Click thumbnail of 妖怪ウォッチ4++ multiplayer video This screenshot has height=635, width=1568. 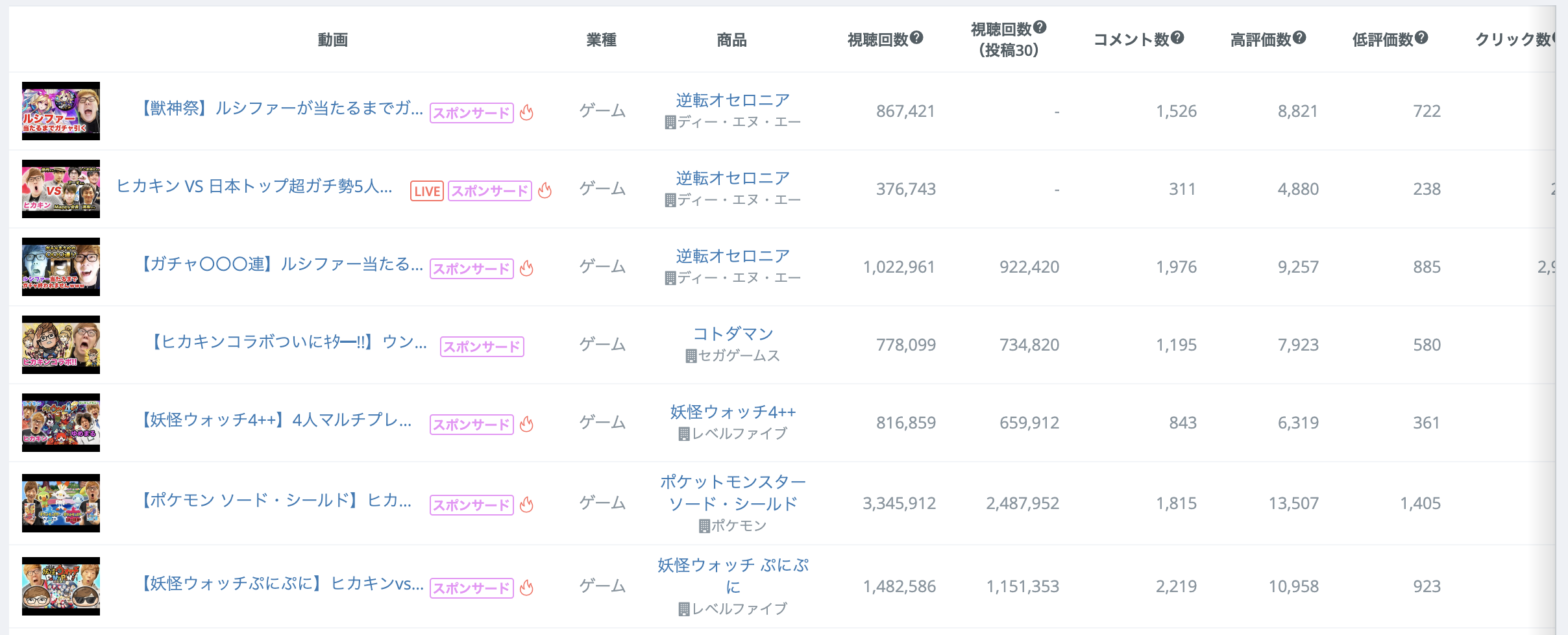tap(61, 423)
